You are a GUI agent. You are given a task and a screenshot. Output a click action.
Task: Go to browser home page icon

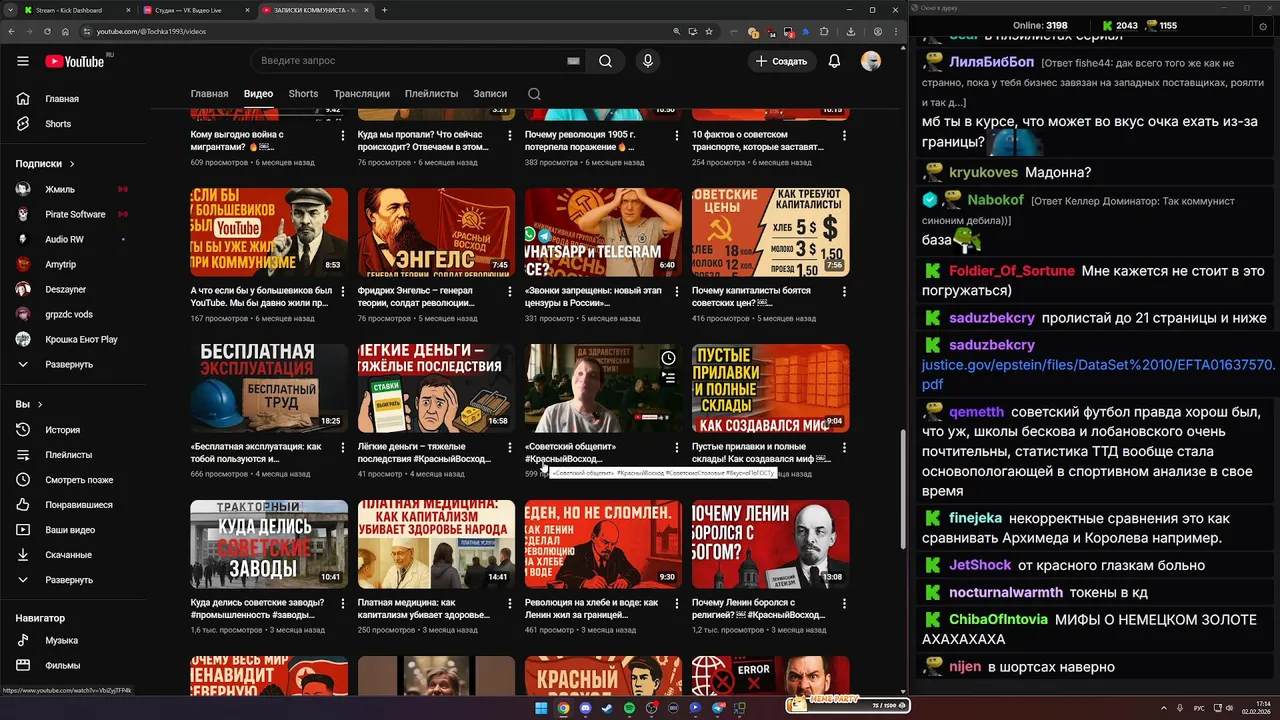pyautogui.click(x=67, y=31)
